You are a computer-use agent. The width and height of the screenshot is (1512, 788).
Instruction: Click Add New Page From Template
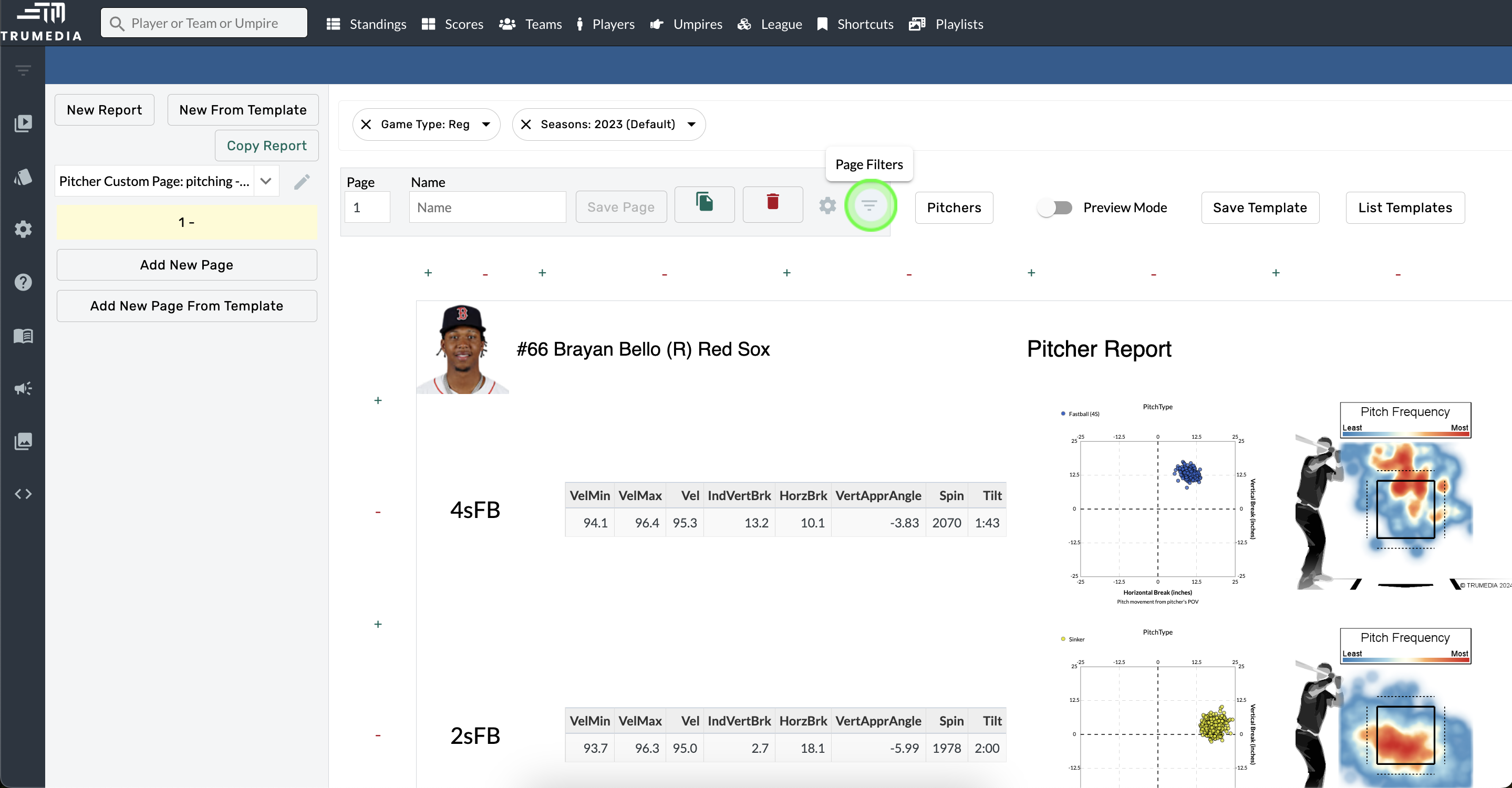(x=187, y=306)
